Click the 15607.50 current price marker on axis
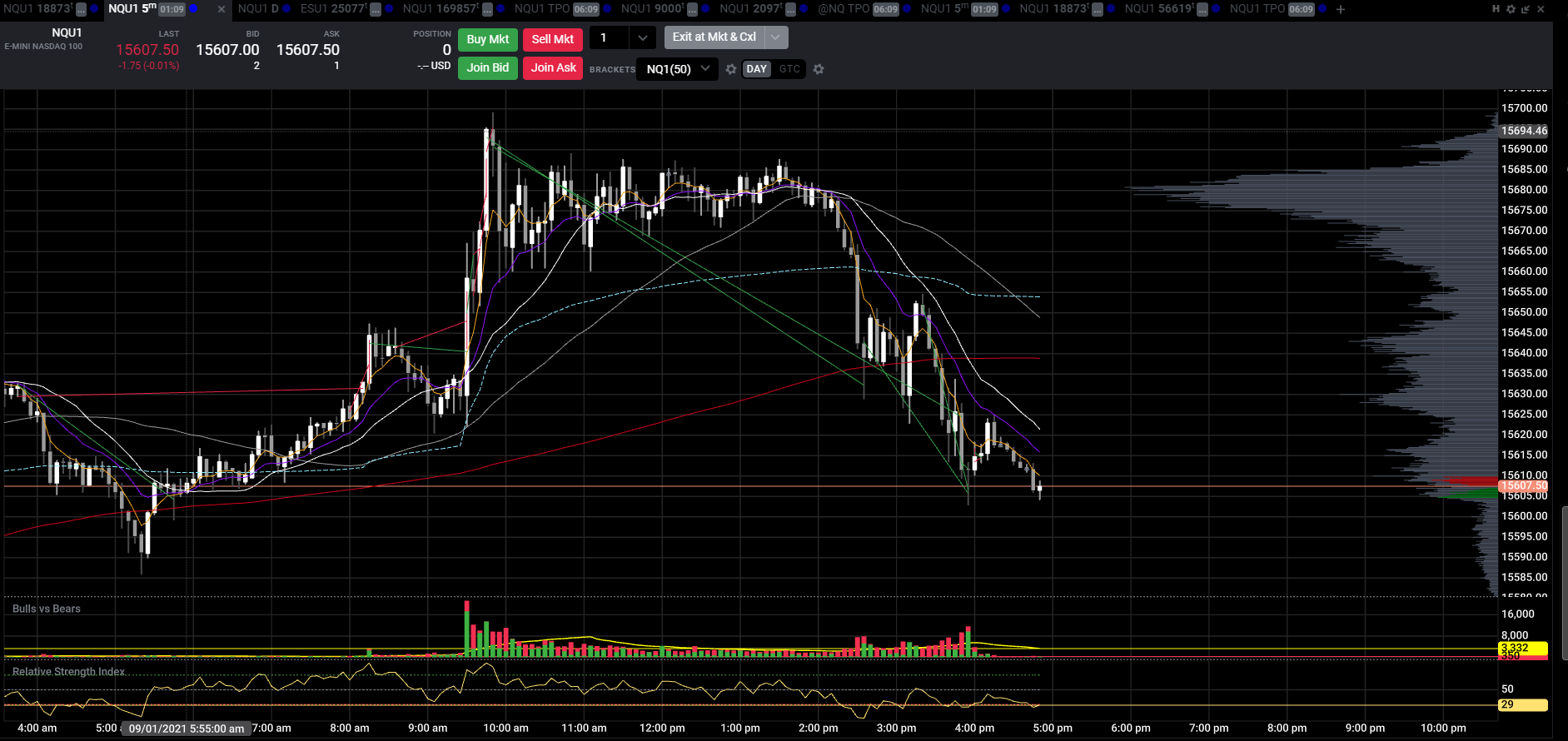 [x=1523, y=485]
